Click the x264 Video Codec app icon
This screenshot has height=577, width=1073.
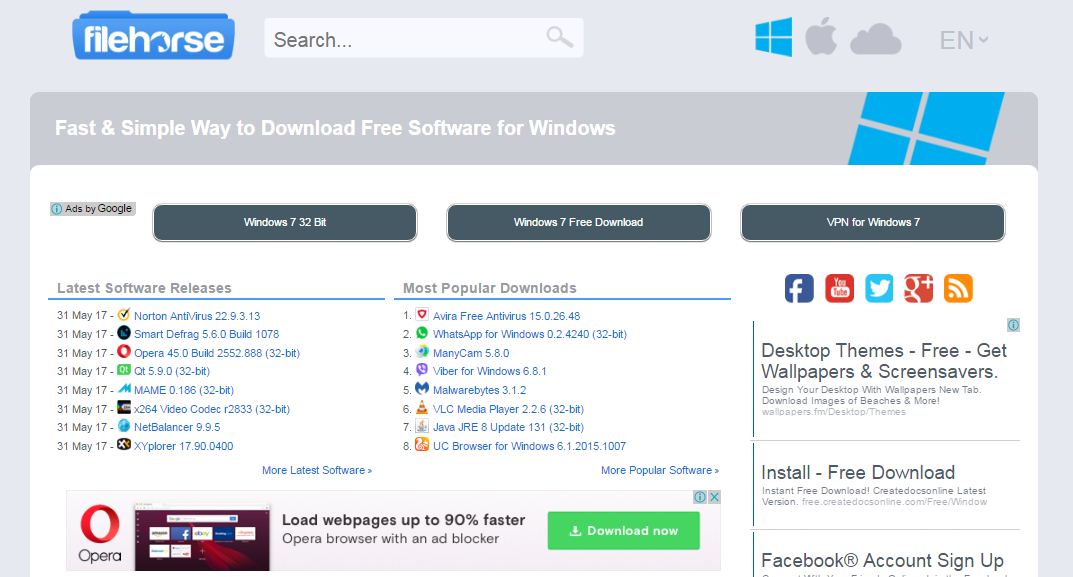coord(123,407)
